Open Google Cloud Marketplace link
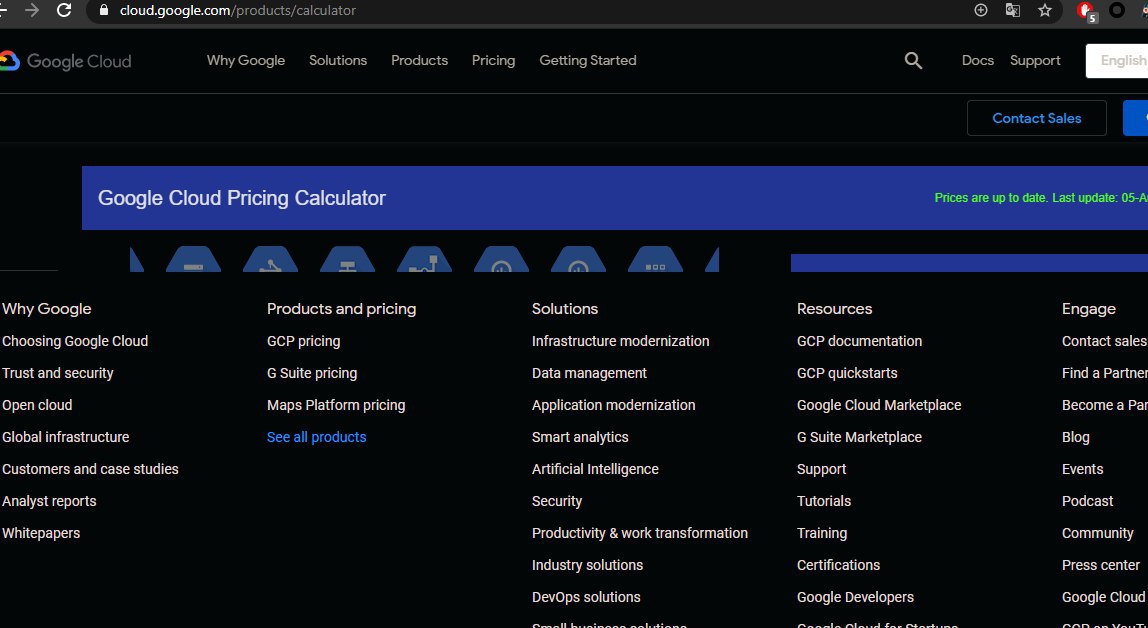Image resolution: width=1148 pixels, height=628 pixels. (879, 405)
